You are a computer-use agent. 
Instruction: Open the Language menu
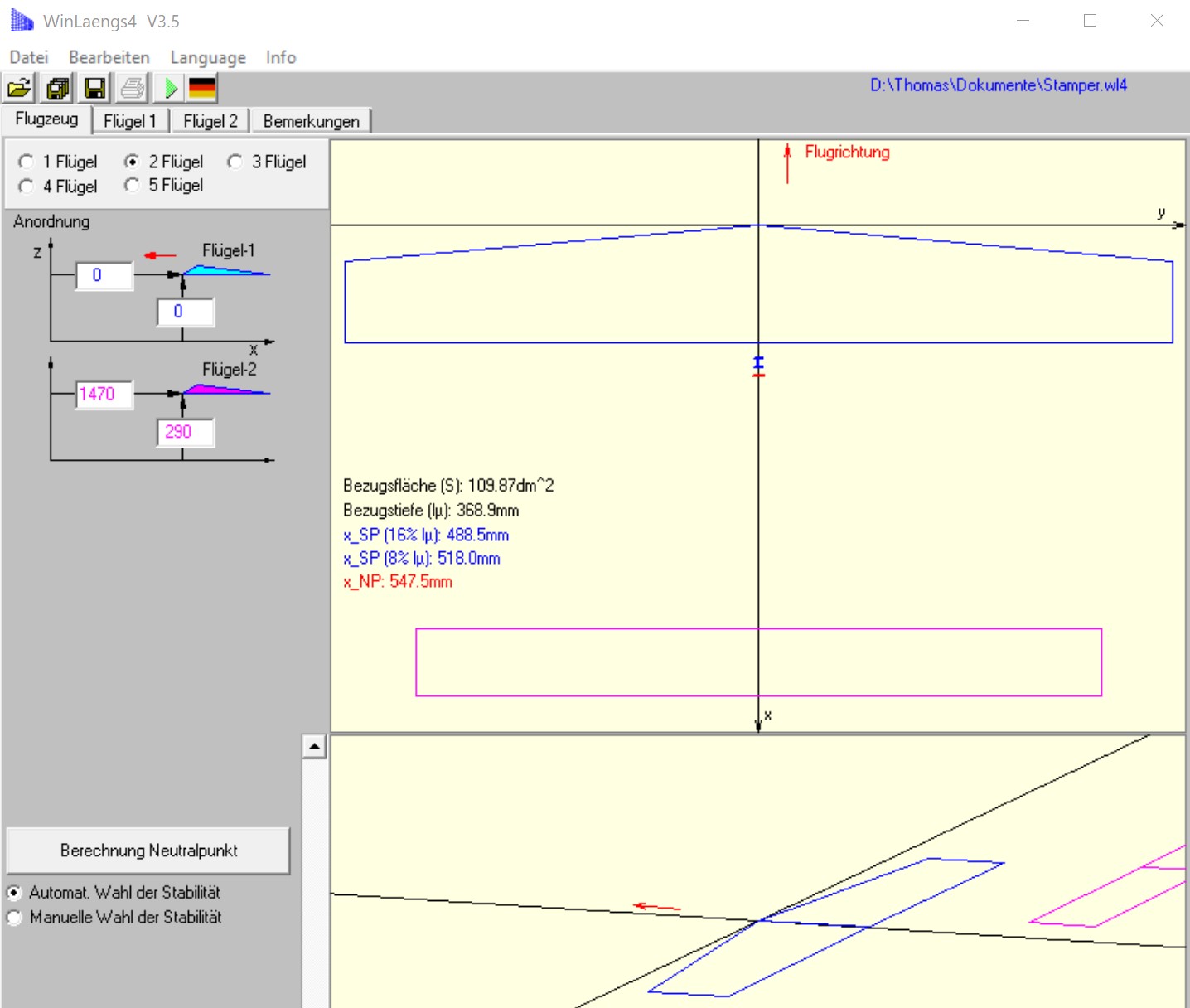click(x=208, y=57)
